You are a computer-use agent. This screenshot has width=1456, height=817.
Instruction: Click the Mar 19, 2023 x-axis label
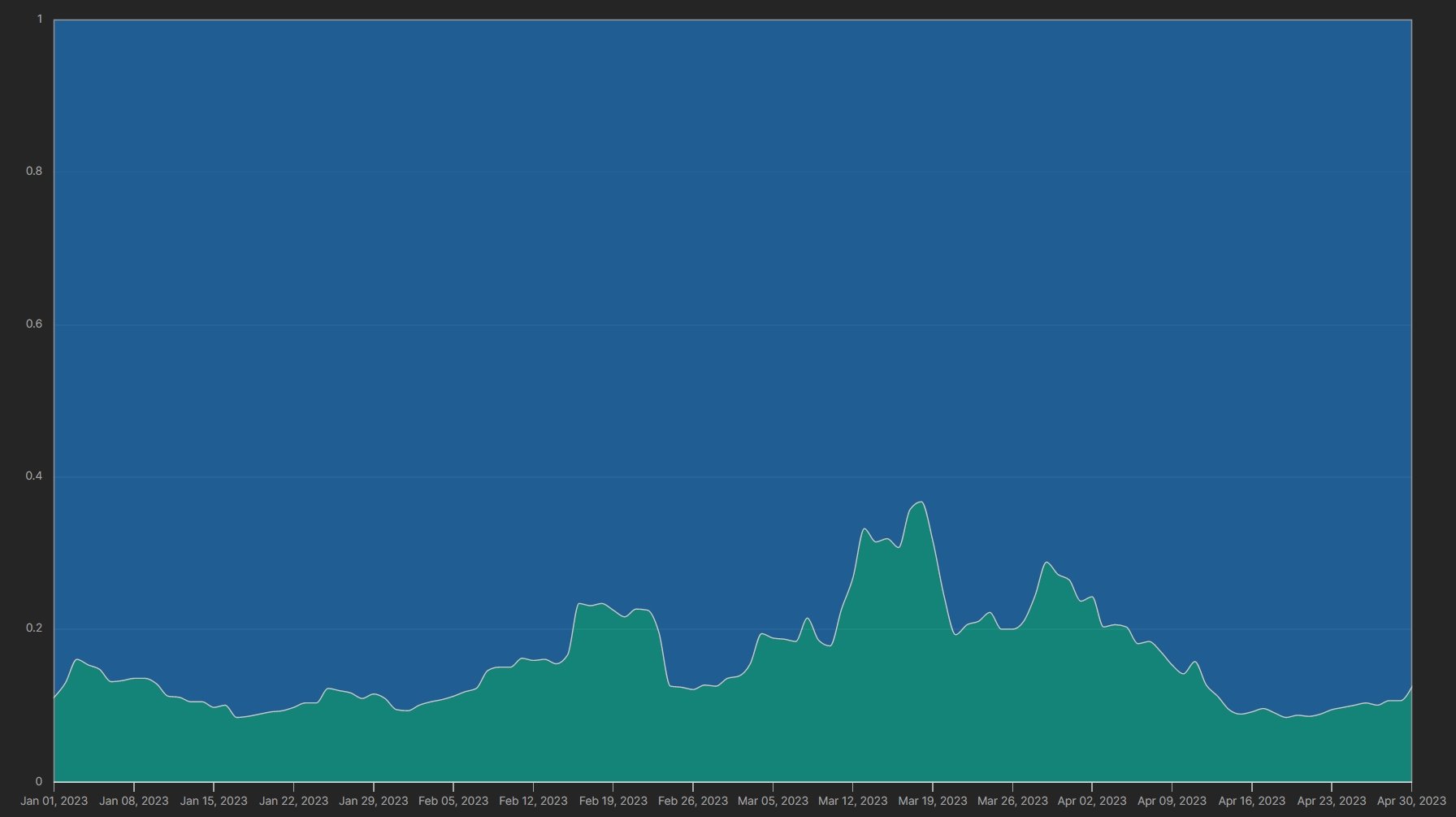pyautogui.click(x=932, y=801)
